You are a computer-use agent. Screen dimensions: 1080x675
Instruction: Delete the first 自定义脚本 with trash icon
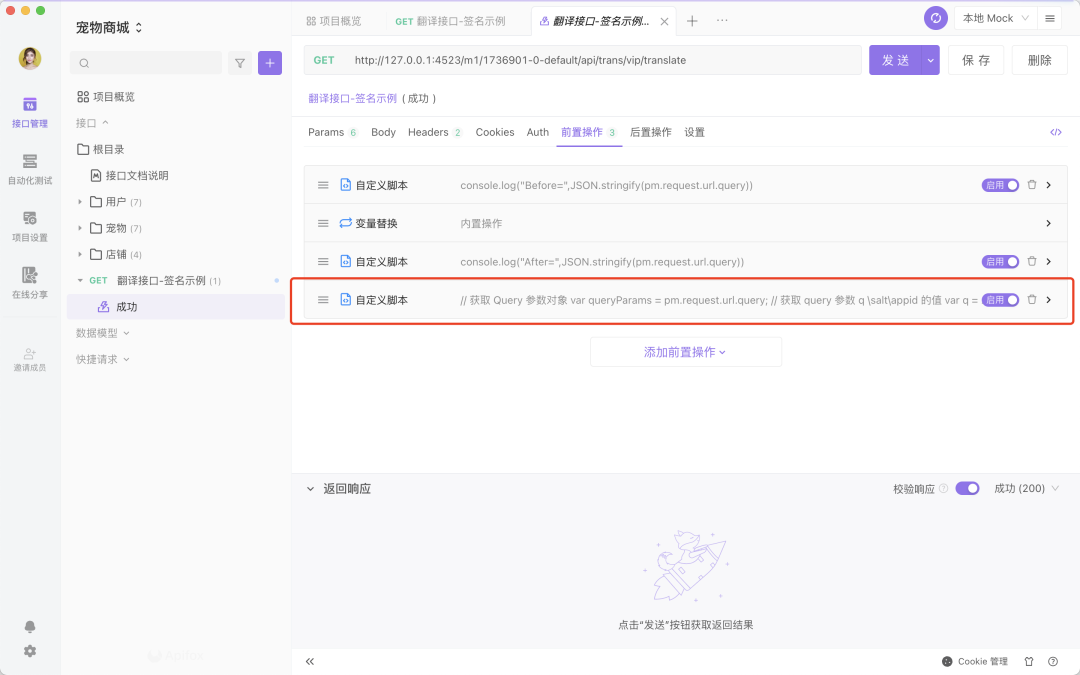pos(1031,184)
